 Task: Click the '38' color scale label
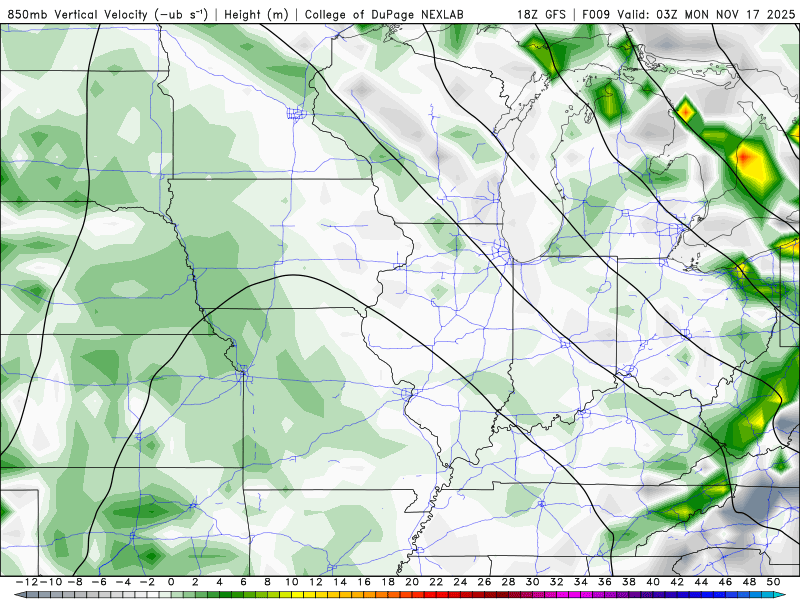click(x=629, y=582)
